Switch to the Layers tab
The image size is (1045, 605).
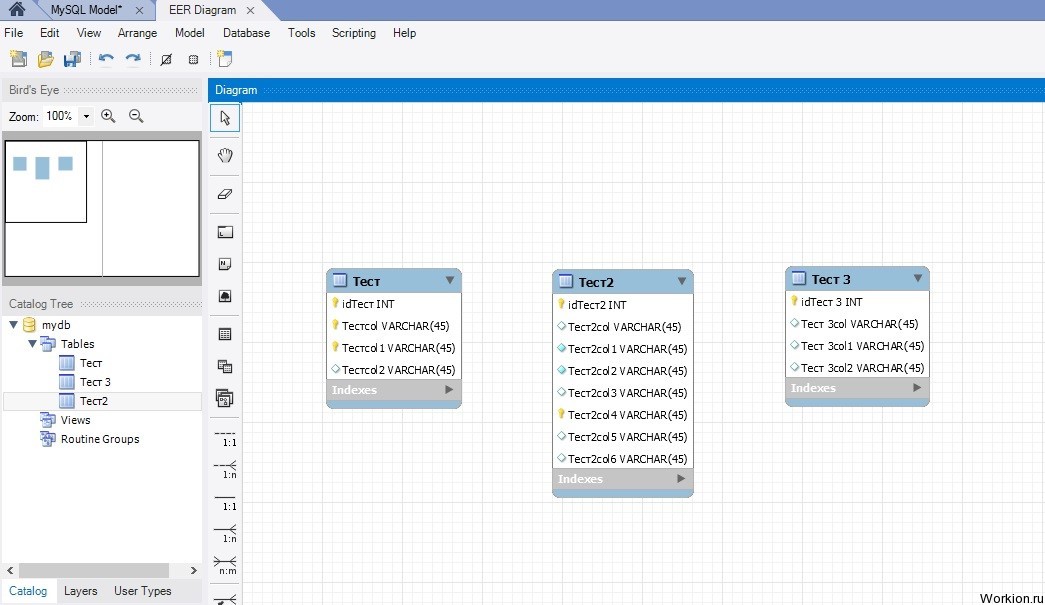[x=81, y=591]
